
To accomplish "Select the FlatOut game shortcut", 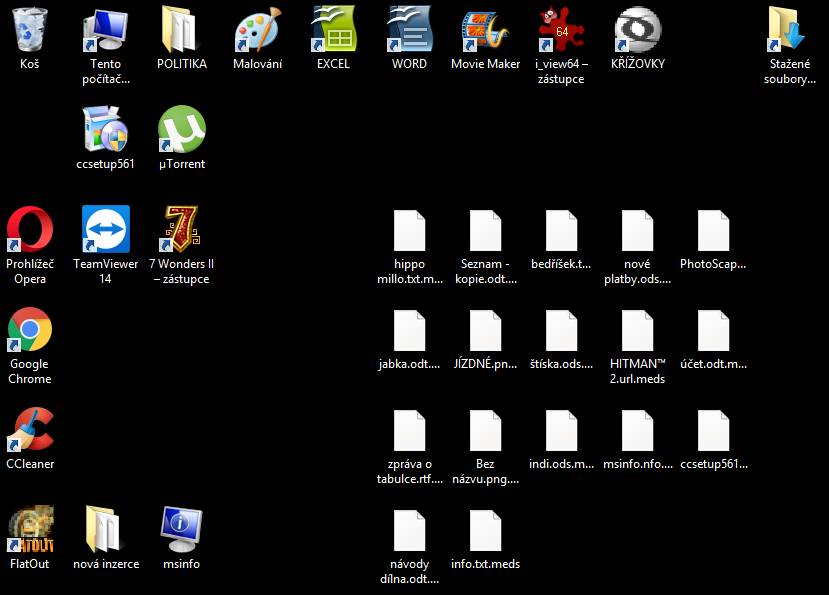I will click(30, 529).
